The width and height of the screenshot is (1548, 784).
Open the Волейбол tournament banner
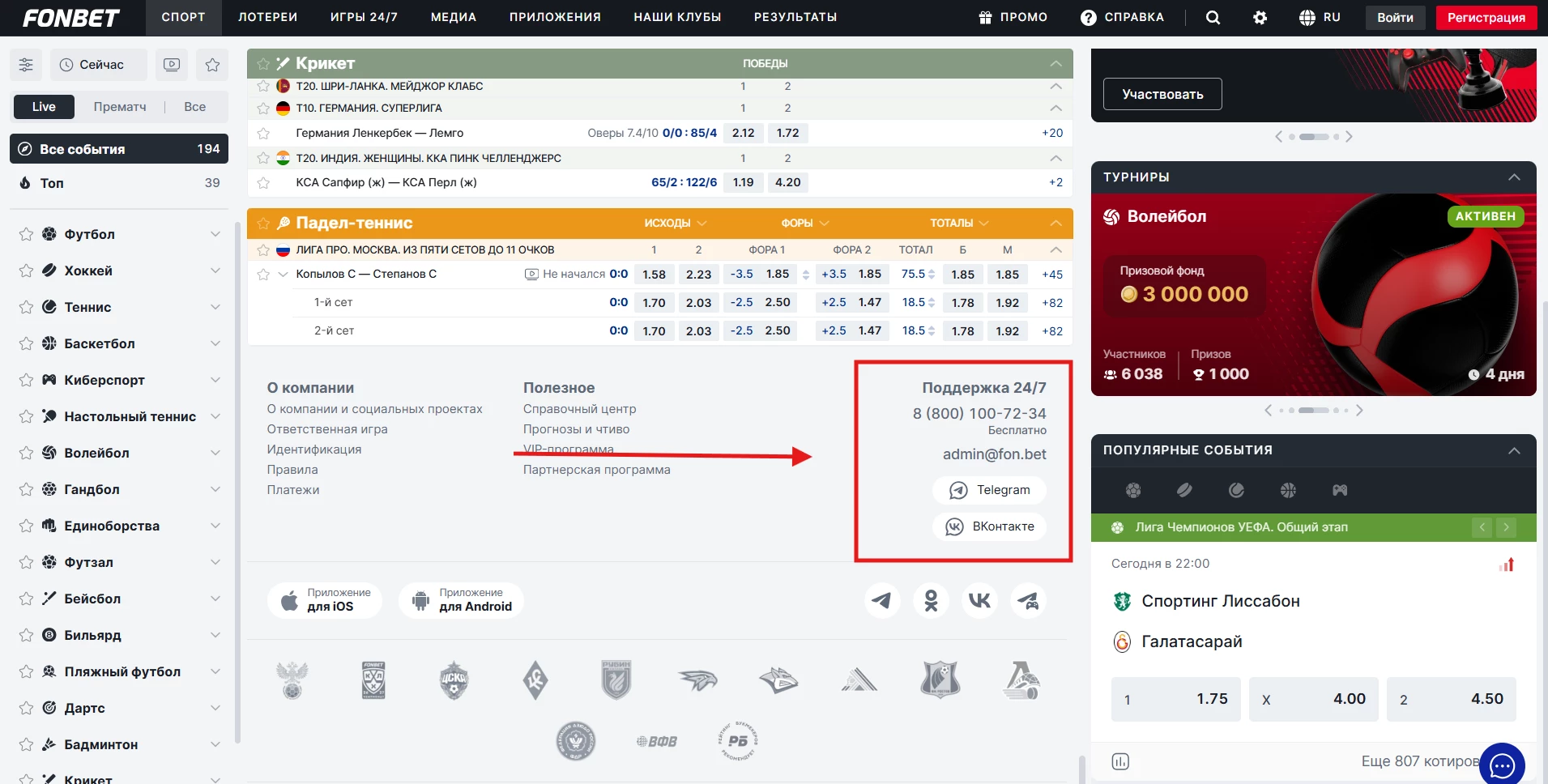(1314, 295)
